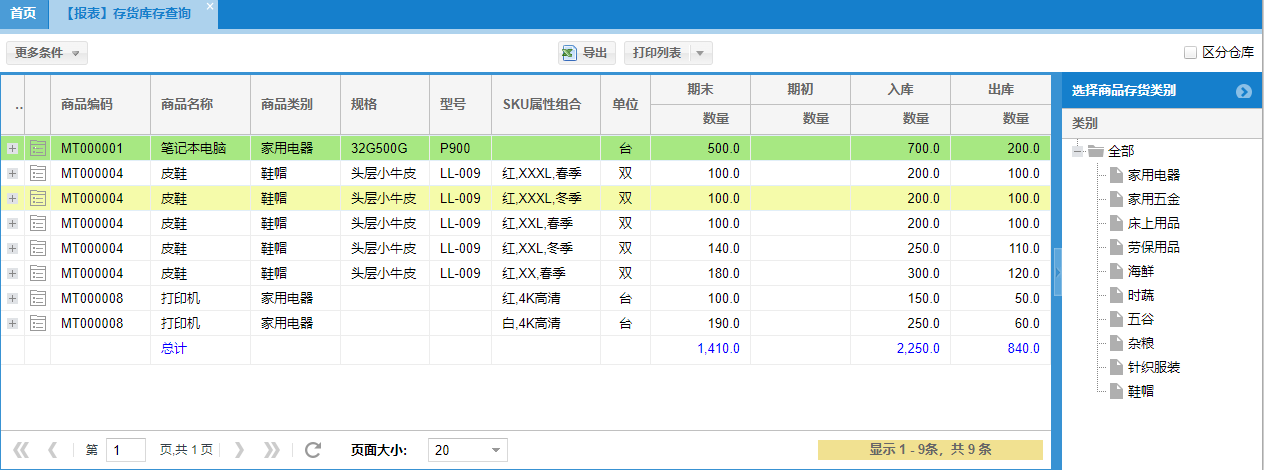This screenshot has width=1264, height=470.
Task: Go to the next page arrow
Action: click(239, 450)
